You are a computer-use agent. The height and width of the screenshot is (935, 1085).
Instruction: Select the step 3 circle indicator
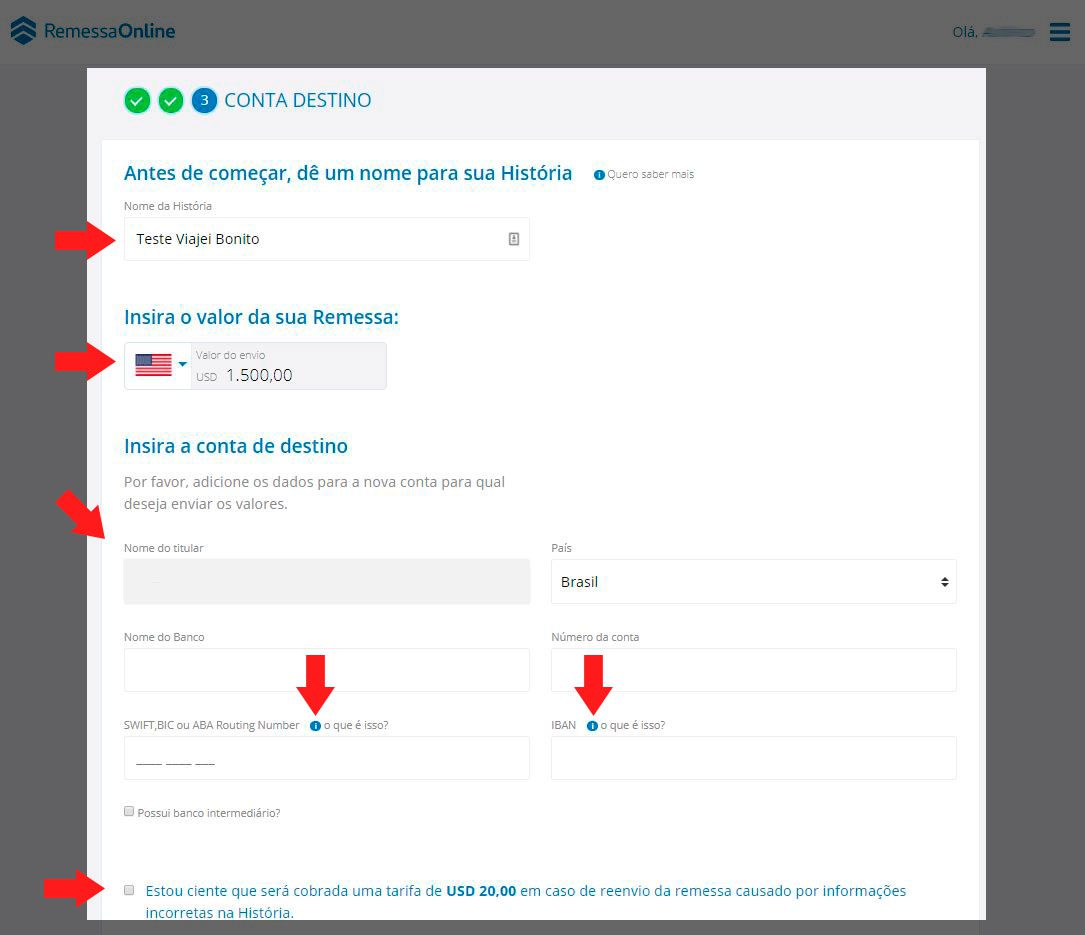coord(204,100)
